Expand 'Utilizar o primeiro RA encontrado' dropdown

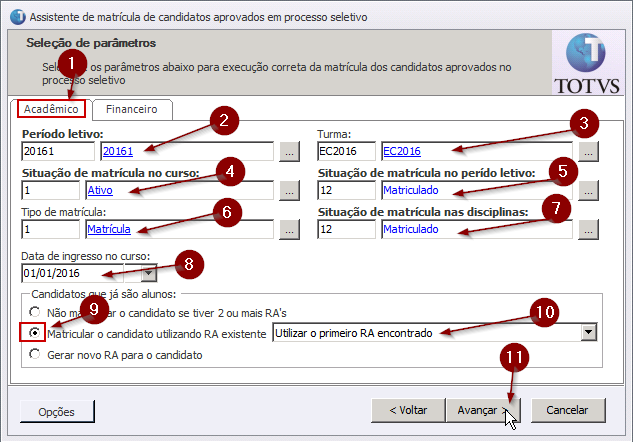588,332
